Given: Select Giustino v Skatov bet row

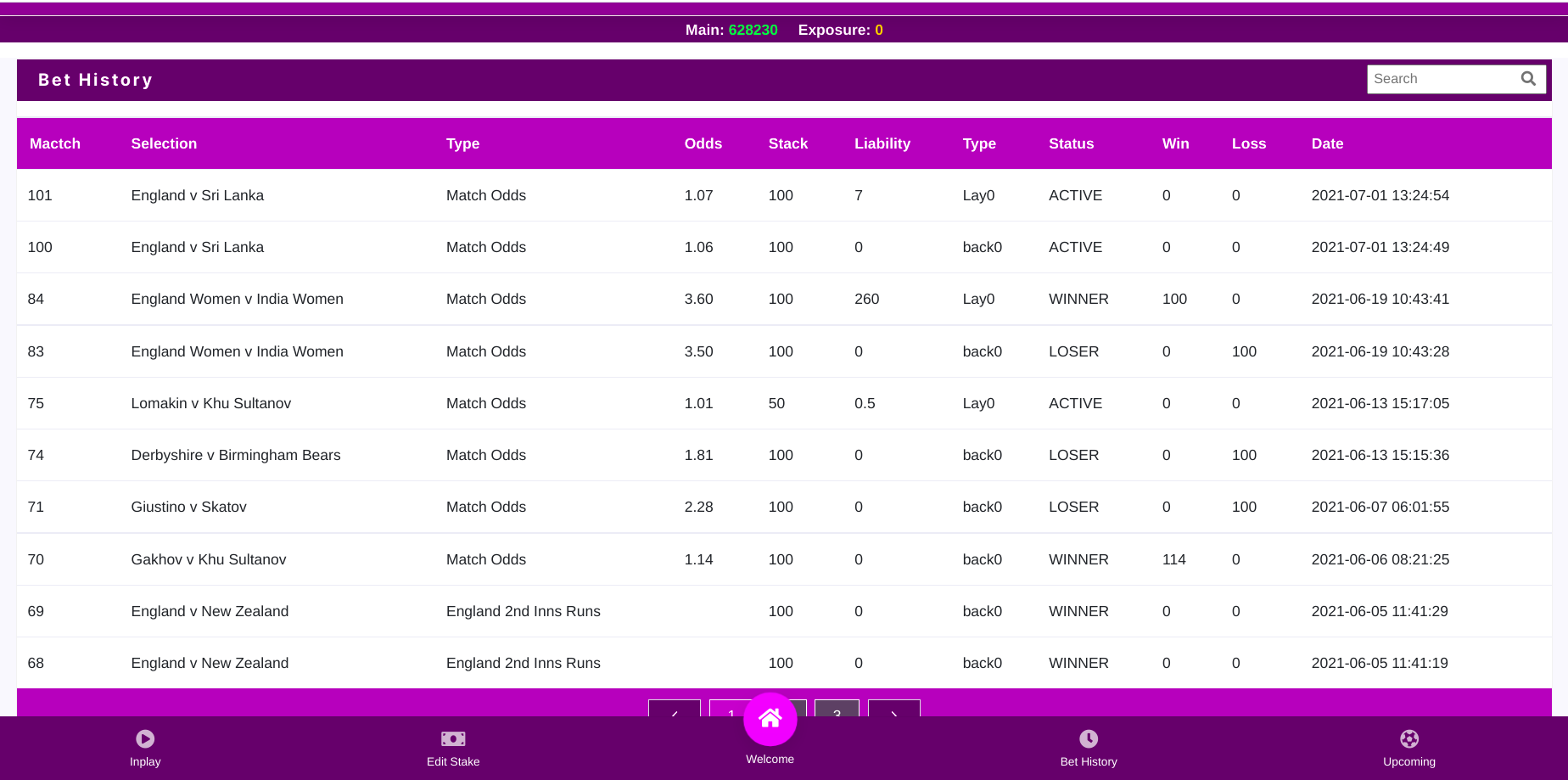Looking at the screenshot, I should tap(784, 507).
